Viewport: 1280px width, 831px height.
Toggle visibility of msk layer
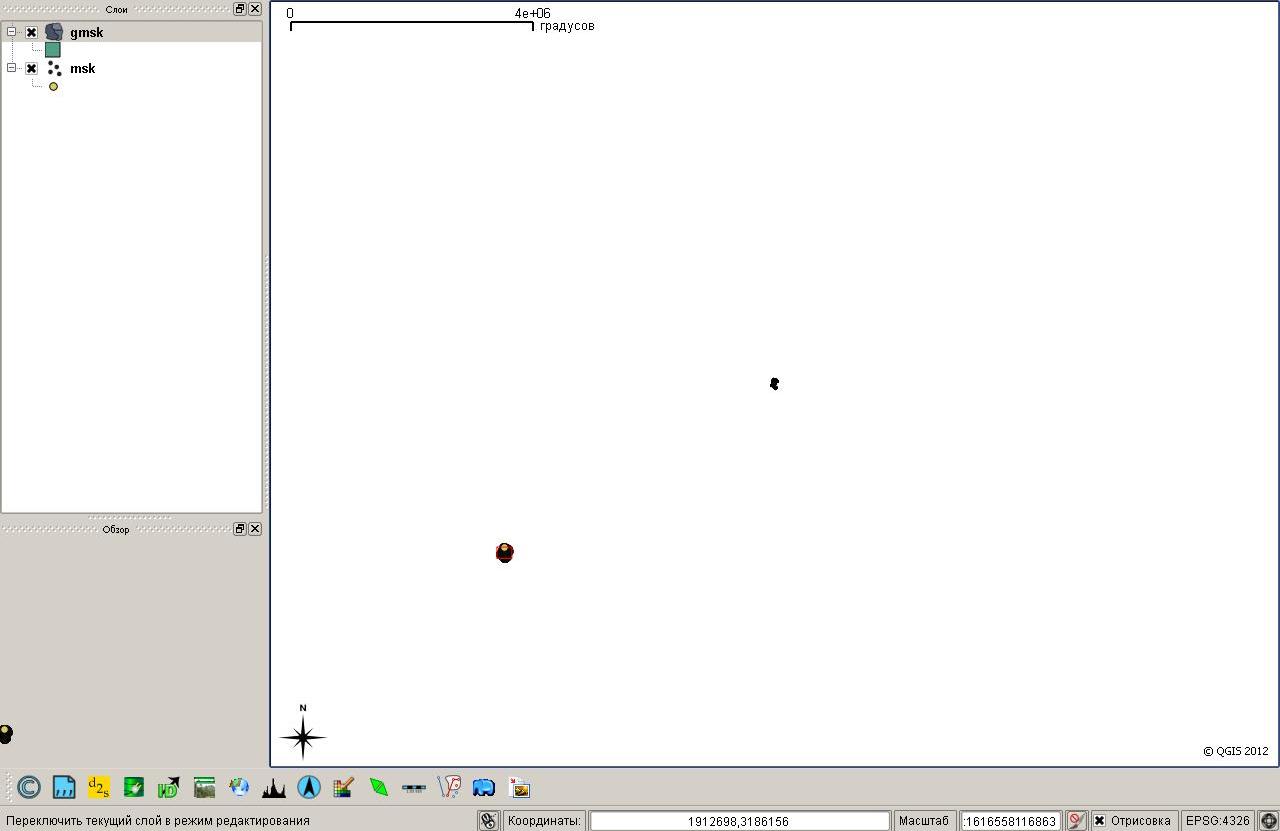(32, 69)
